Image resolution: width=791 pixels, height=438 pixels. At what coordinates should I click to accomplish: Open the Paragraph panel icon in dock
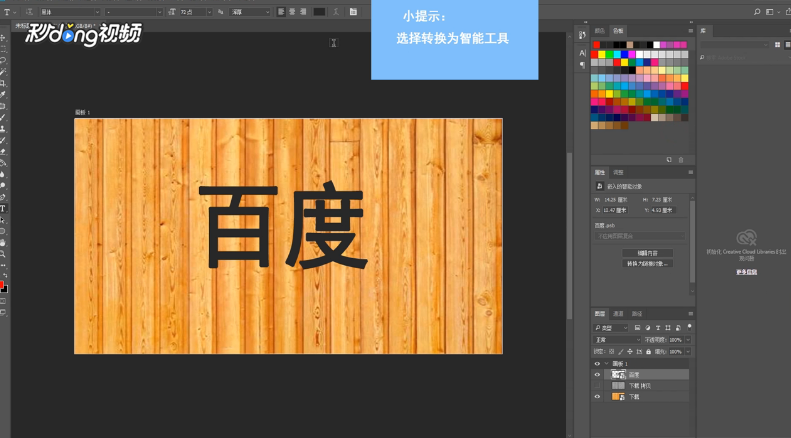[582, 65]
